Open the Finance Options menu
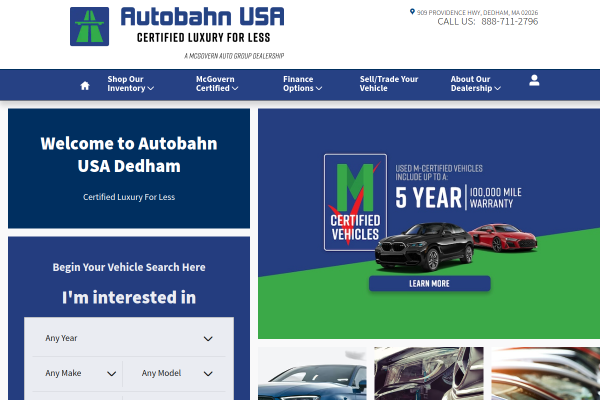The width and height of the screenshot is (600, 400). [x=302, y=84]
